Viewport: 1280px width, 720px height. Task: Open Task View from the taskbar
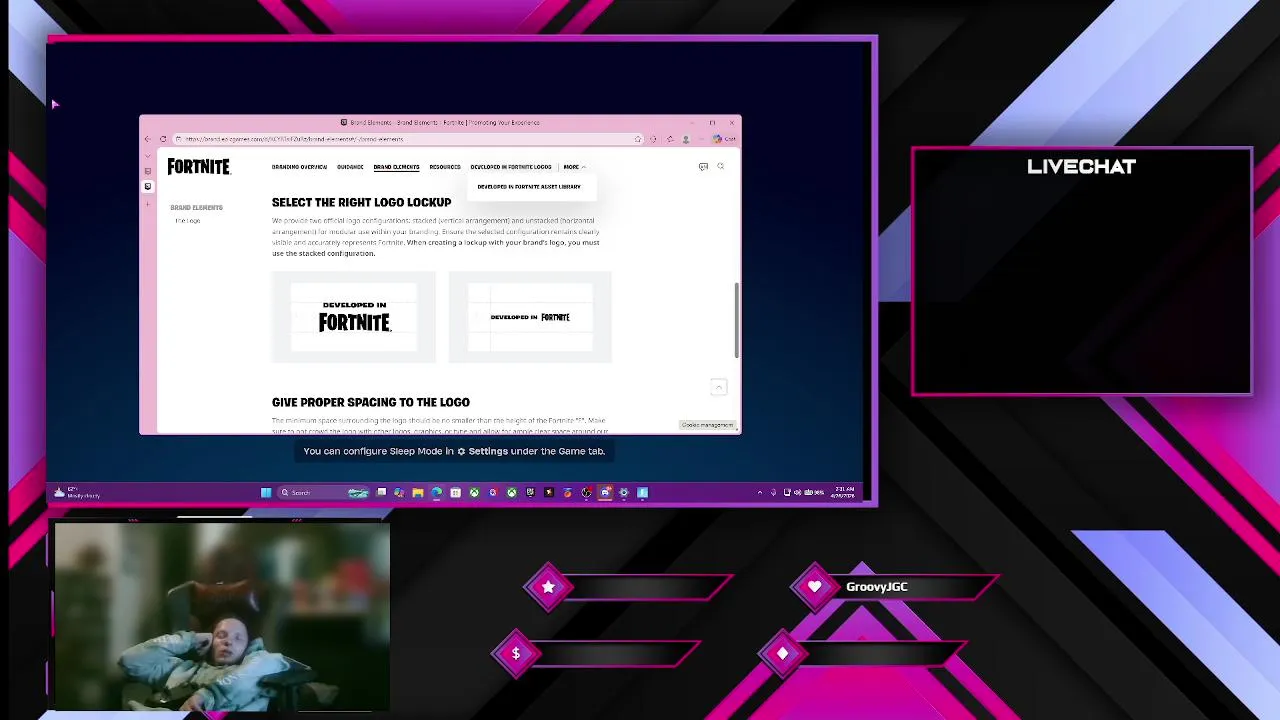(381, 492)
